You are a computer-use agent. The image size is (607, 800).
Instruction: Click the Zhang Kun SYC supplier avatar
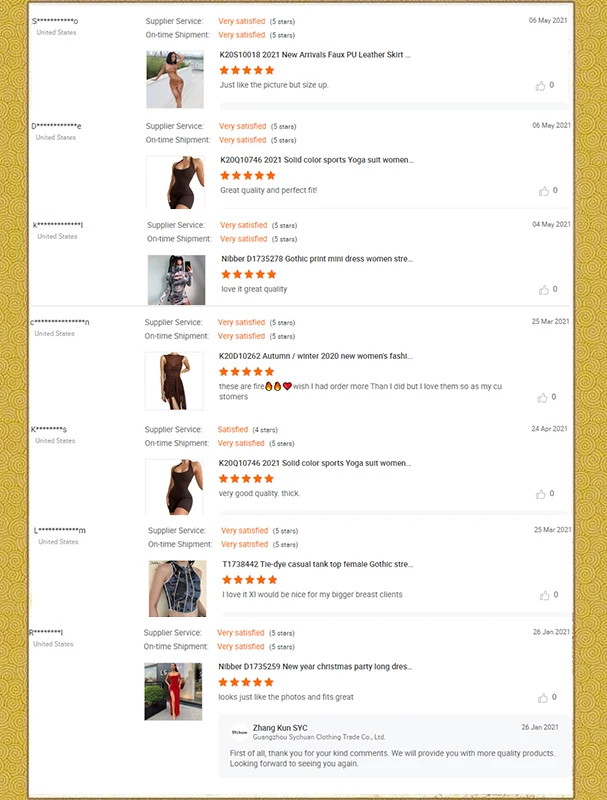(x=239, y=732)
